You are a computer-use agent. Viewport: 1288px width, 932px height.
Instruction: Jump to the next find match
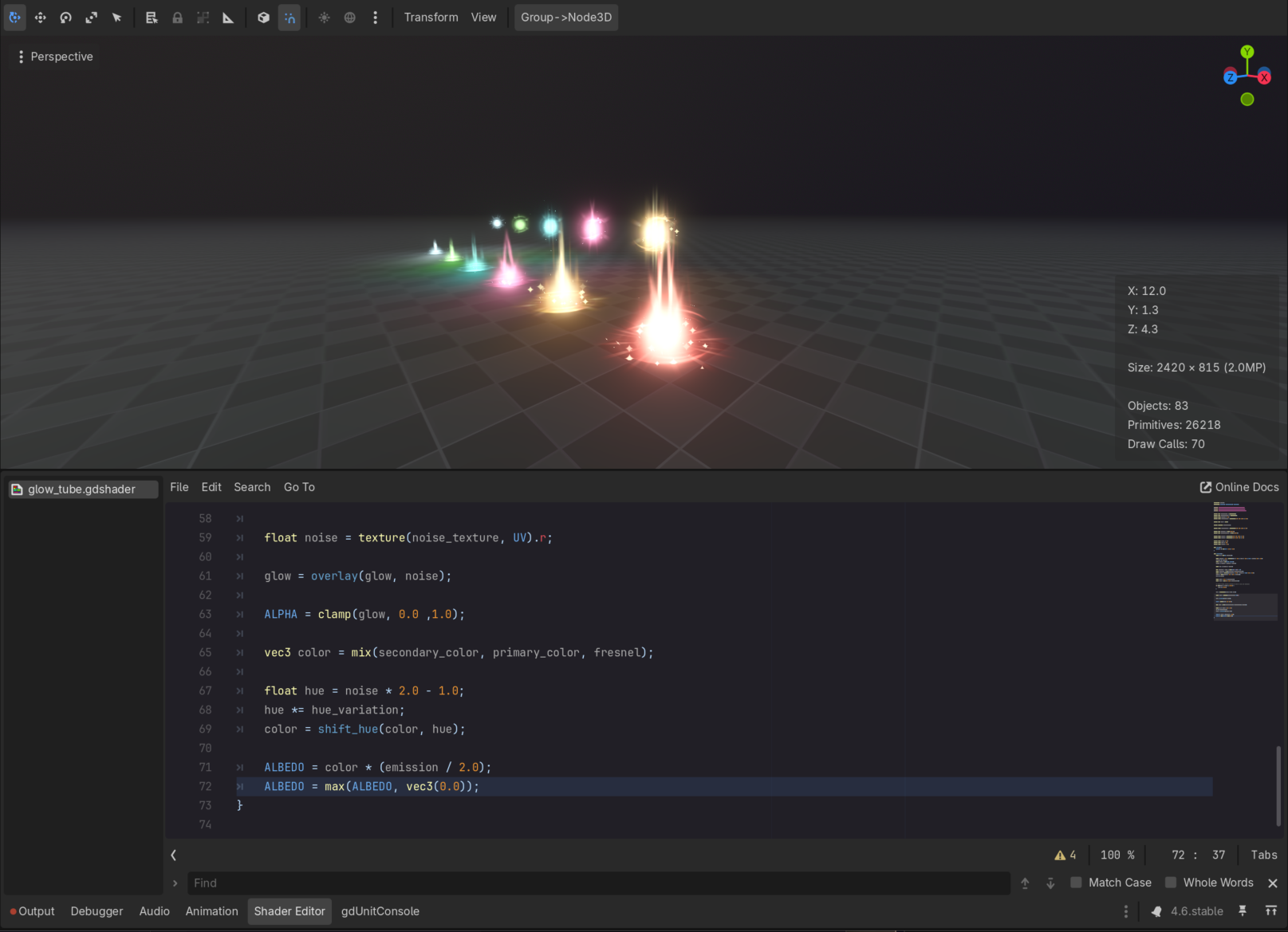1051,883
